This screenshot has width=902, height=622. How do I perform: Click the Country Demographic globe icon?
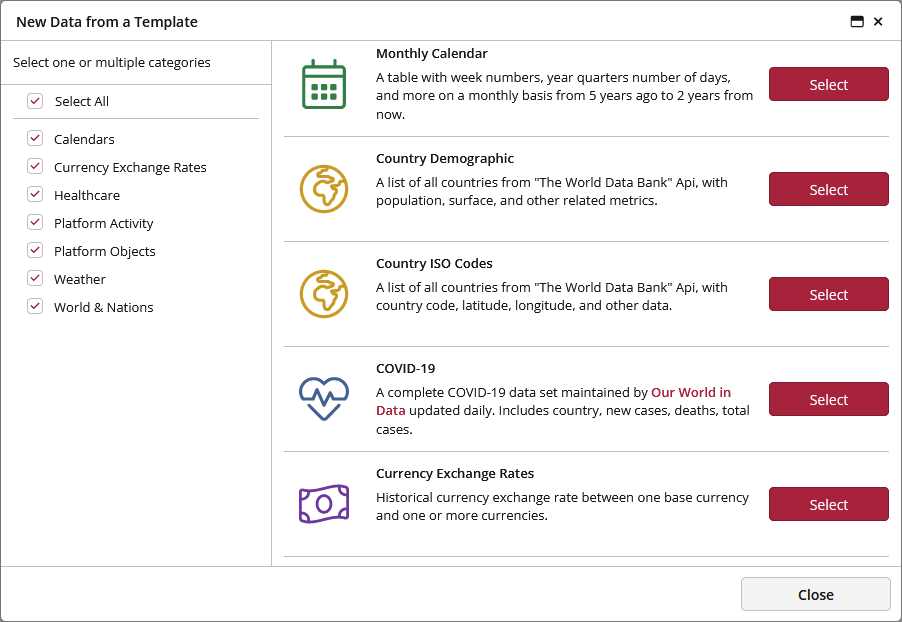(x=324, y=189)
